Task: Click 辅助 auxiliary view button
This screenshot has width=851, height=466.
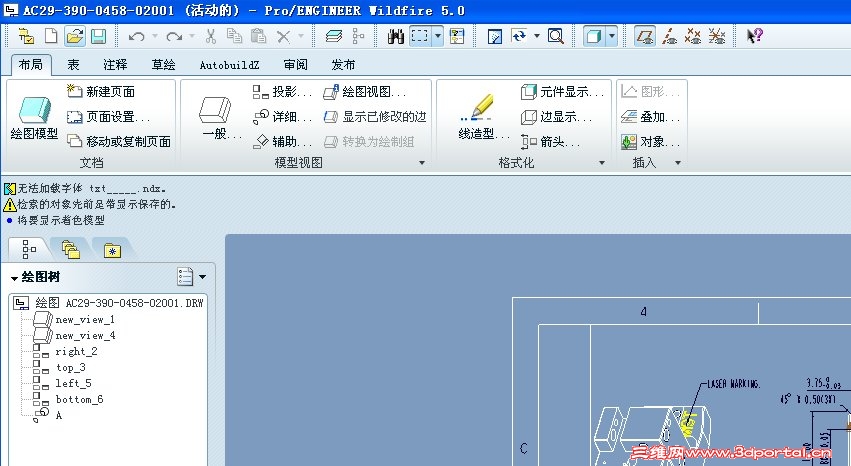Action: (282, 142)
